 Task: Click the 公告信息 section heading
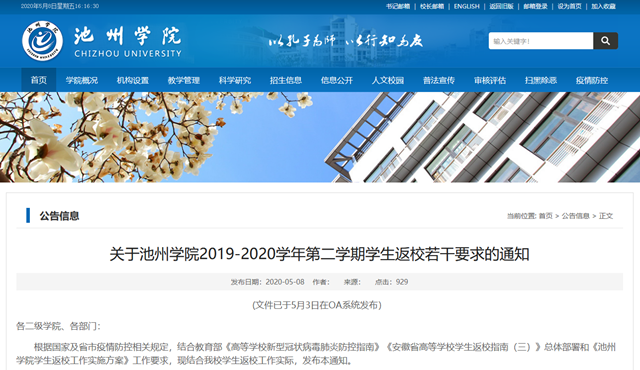tap(59, 216)
